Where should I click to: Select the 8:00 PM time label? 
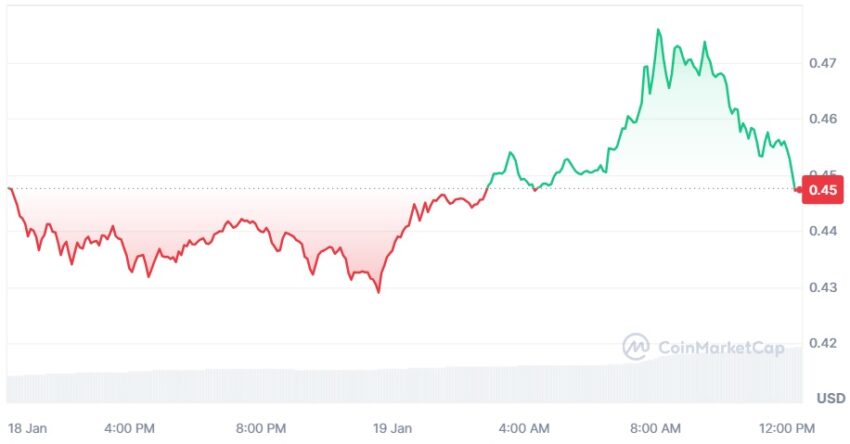pos(261,428)
